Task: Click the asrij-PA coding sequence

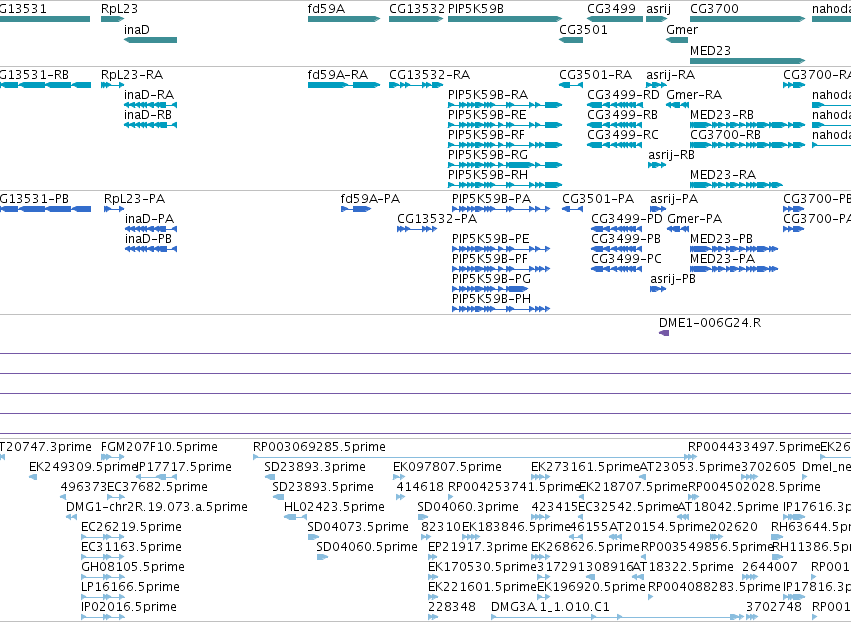Action: pos(658,210)
